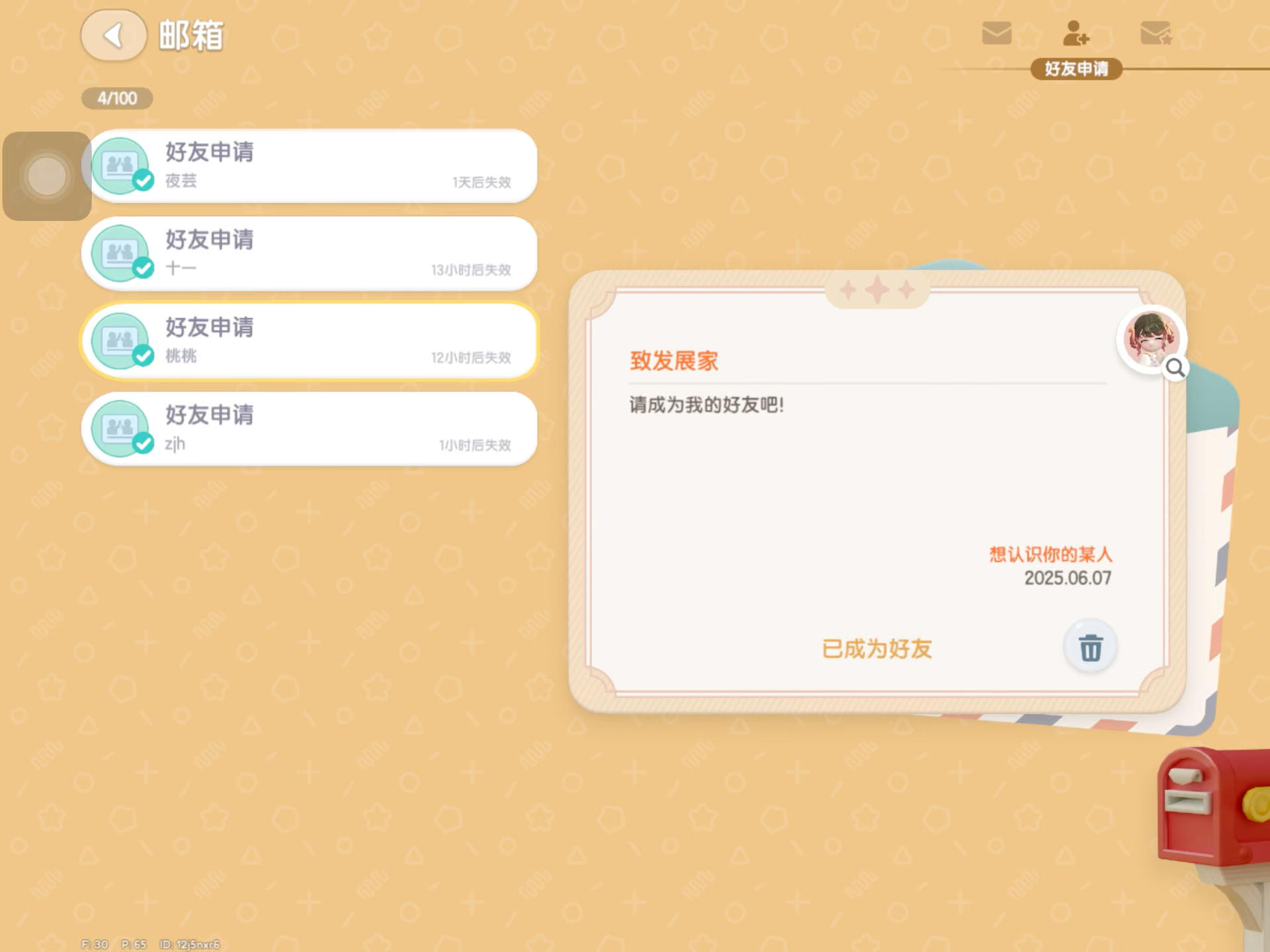Delete this request with trash icon

[x=1090, y=647]
